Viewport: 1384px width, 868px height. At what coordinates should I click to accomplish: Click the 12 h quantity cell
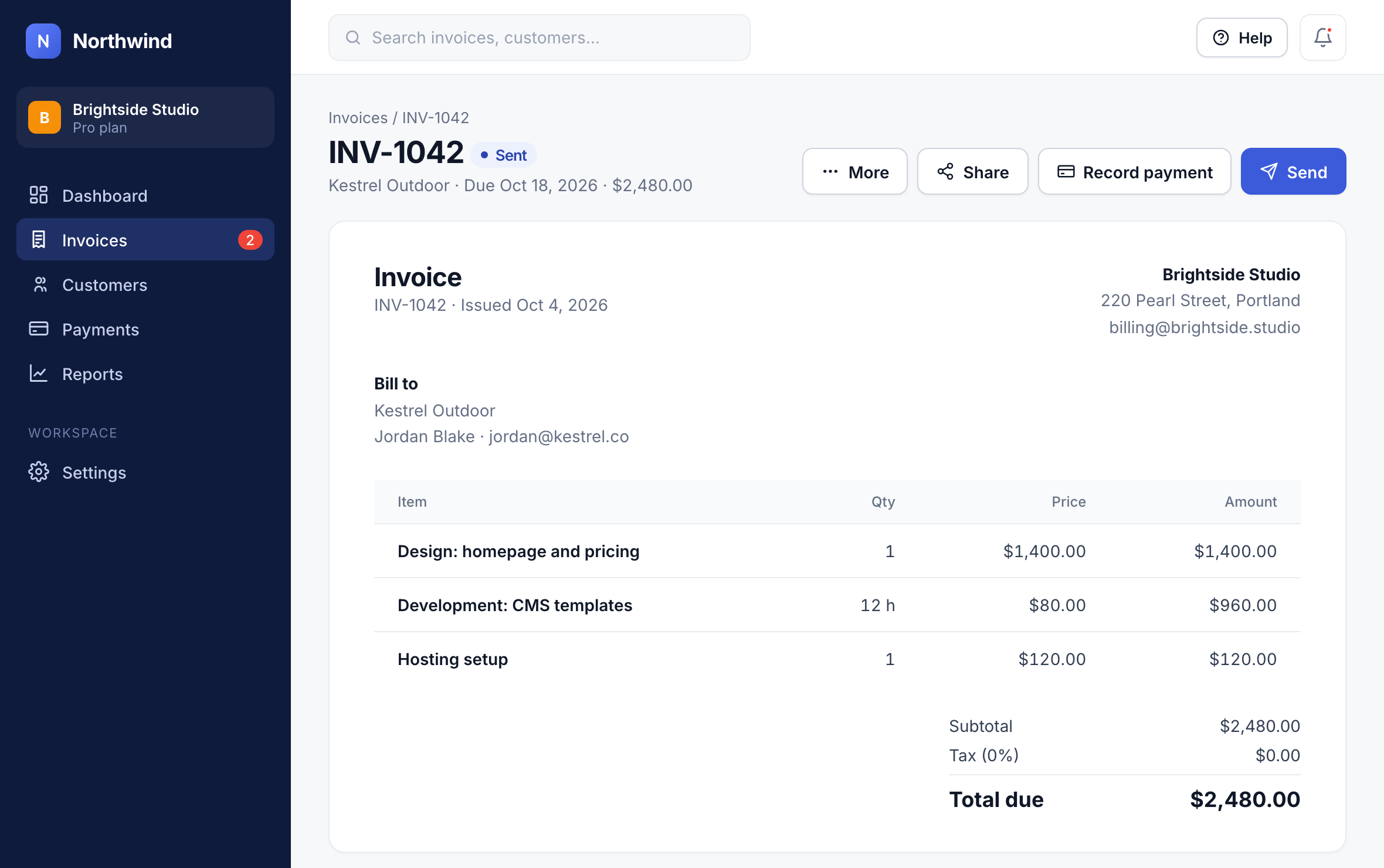tap(877, 605)
